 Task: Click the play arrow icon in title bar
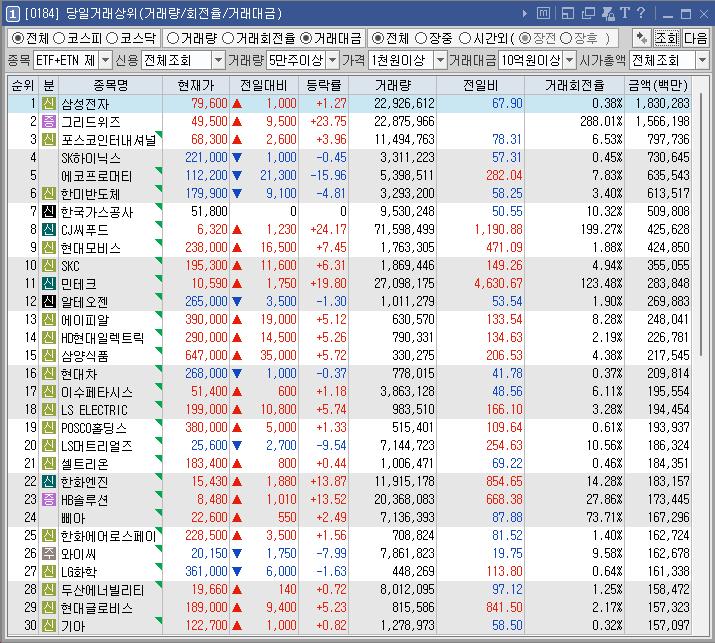click(524, 14)
